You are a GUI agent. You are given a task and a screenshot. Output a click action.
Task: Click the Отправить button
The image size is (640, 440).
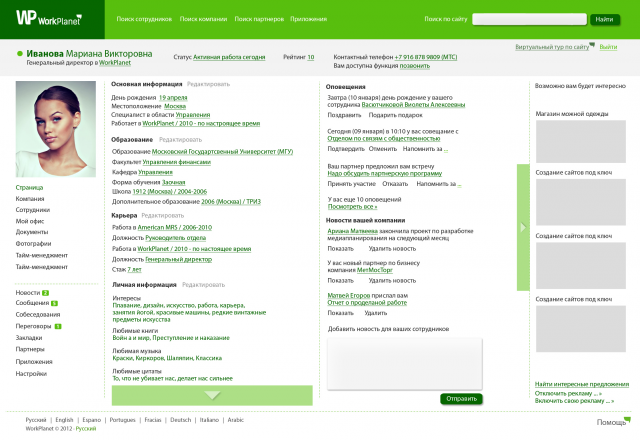pos(462,399)
